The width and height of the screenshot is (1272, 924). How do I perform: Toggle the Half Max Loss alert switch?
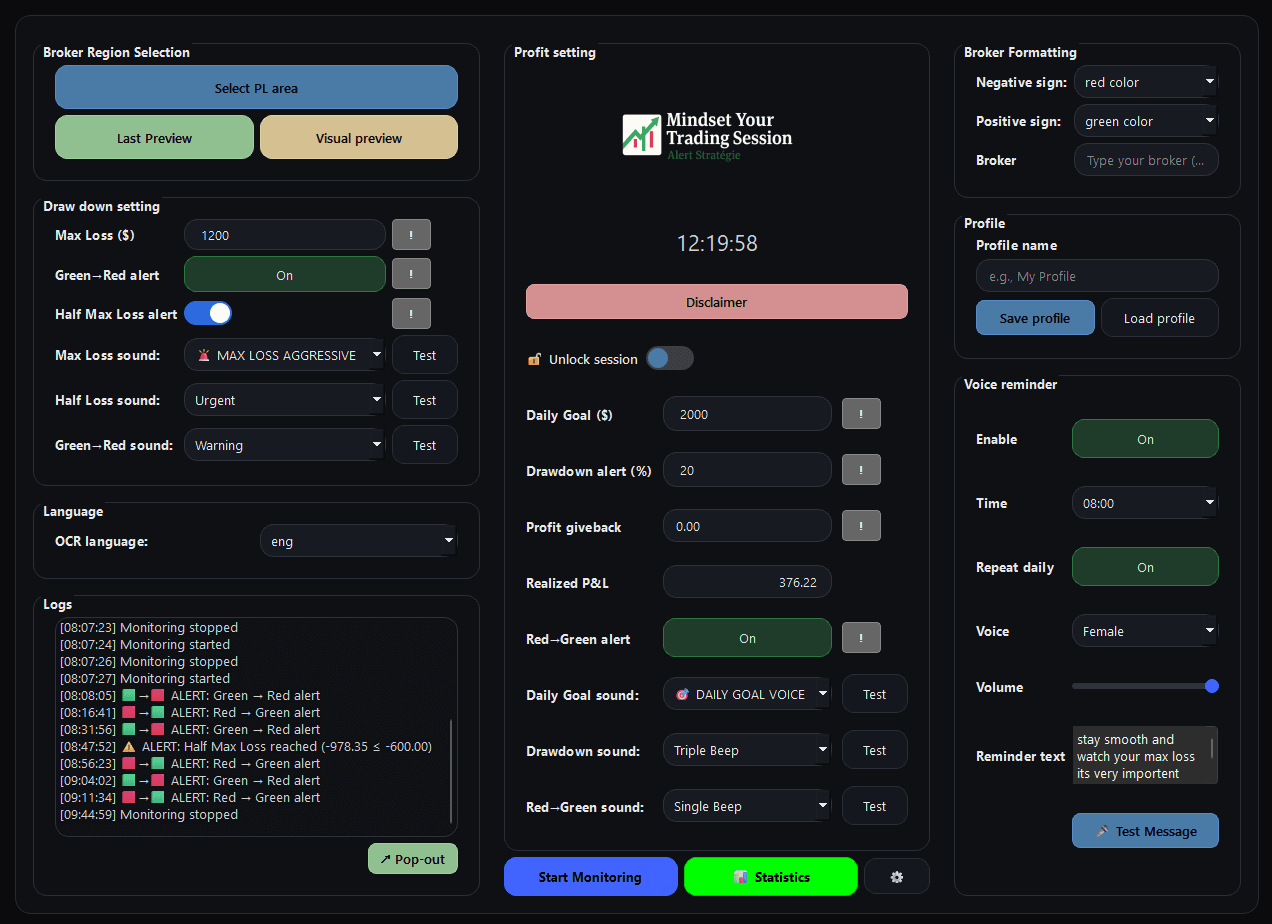coord(208,313)
